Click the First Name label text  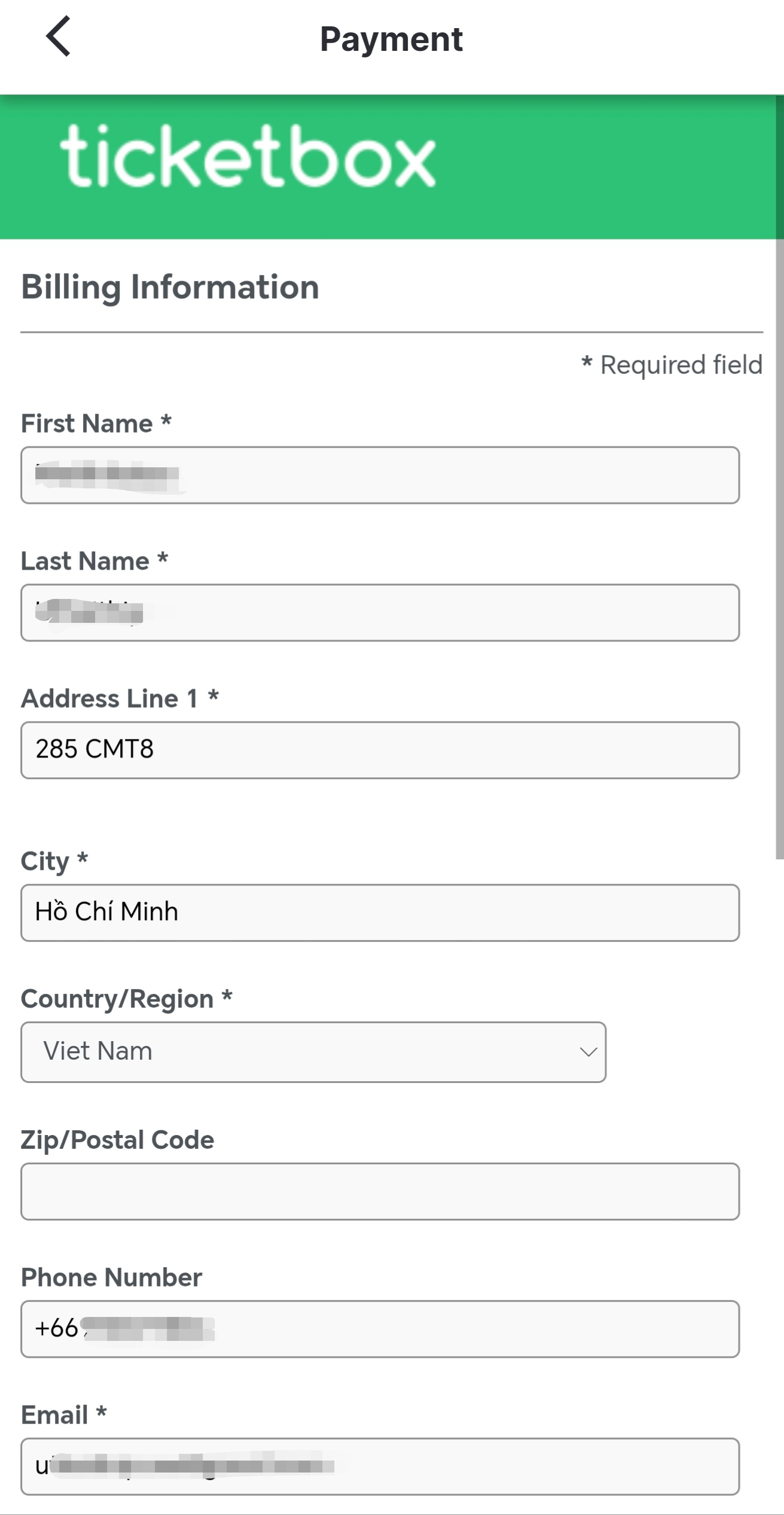point(87,424)
